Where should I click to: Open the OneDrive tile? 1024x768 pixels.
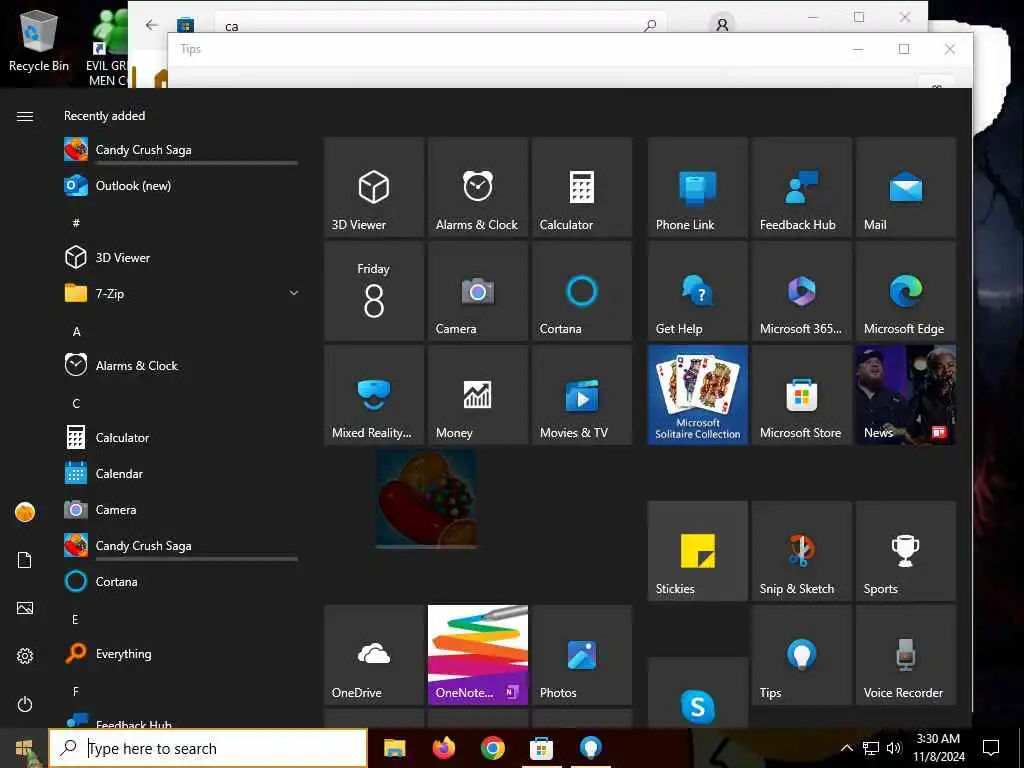(374, 654)
